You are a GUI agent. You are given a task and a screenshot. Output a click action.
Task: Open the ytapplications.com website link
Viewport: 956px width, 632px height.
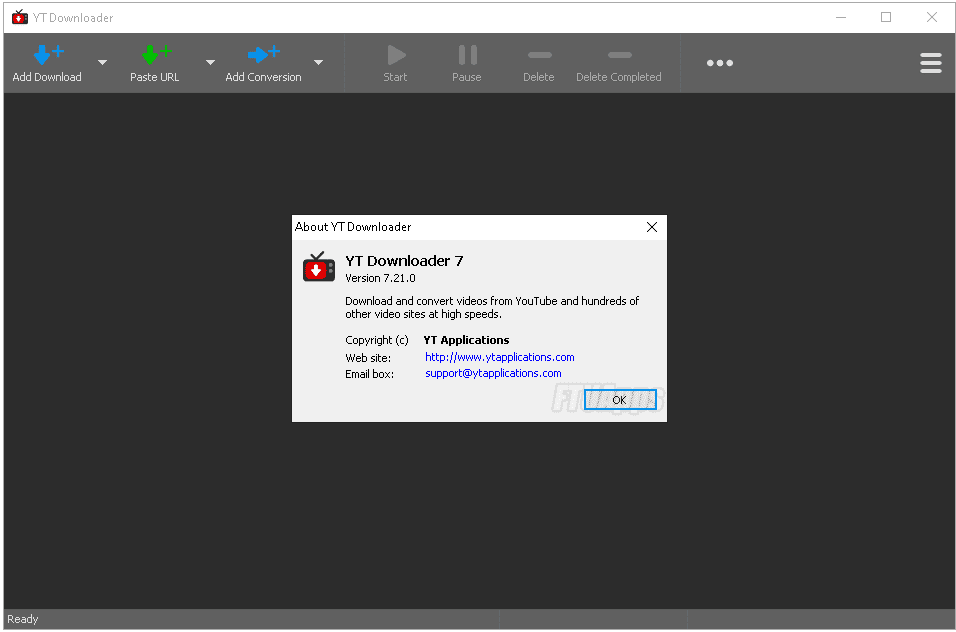499,357
